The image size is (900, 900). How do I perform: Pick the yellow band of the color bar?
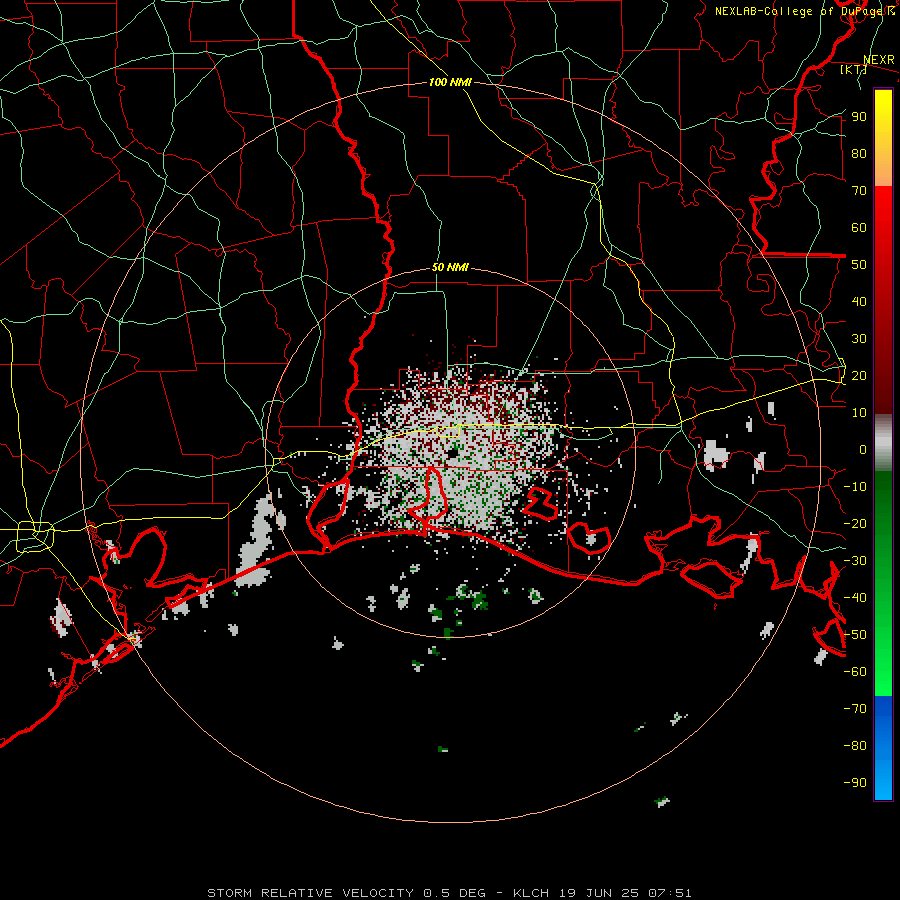(883, 138)
